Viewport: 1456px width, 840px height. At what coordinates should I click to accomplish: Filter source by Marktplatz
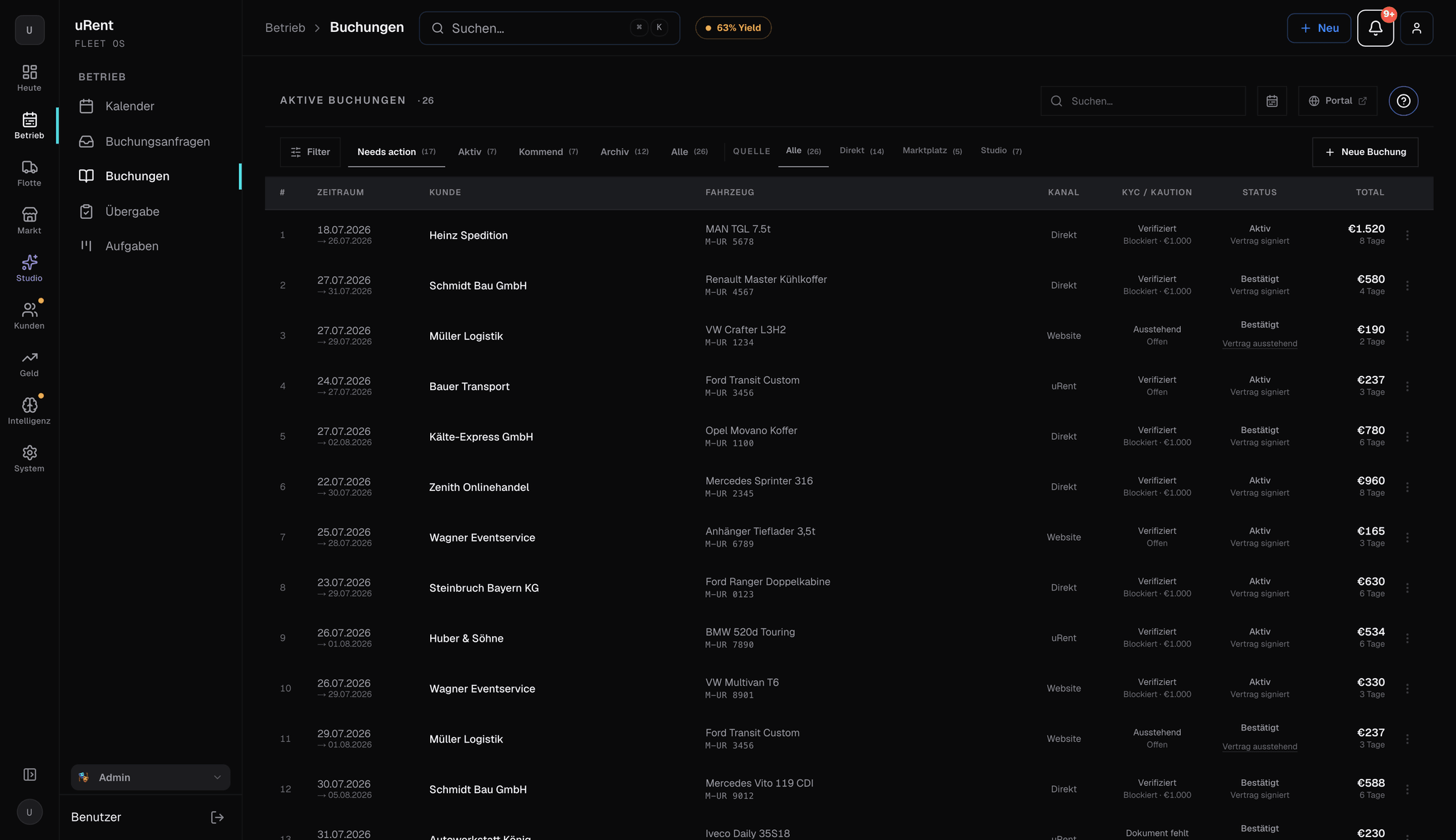932,151
